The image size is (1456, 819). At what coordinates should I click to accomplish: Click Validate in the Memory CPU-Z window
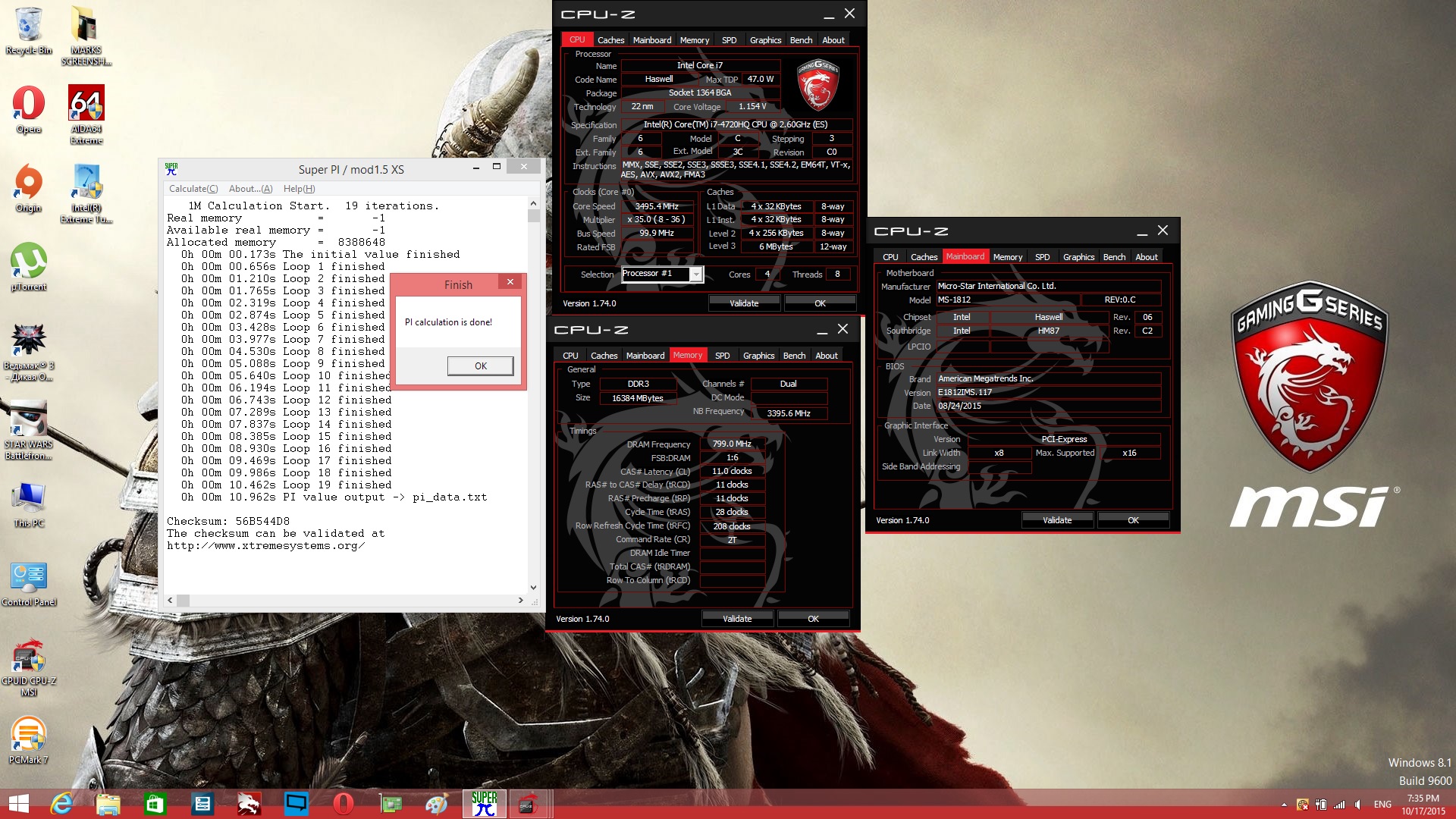click(x=737, y=619)
